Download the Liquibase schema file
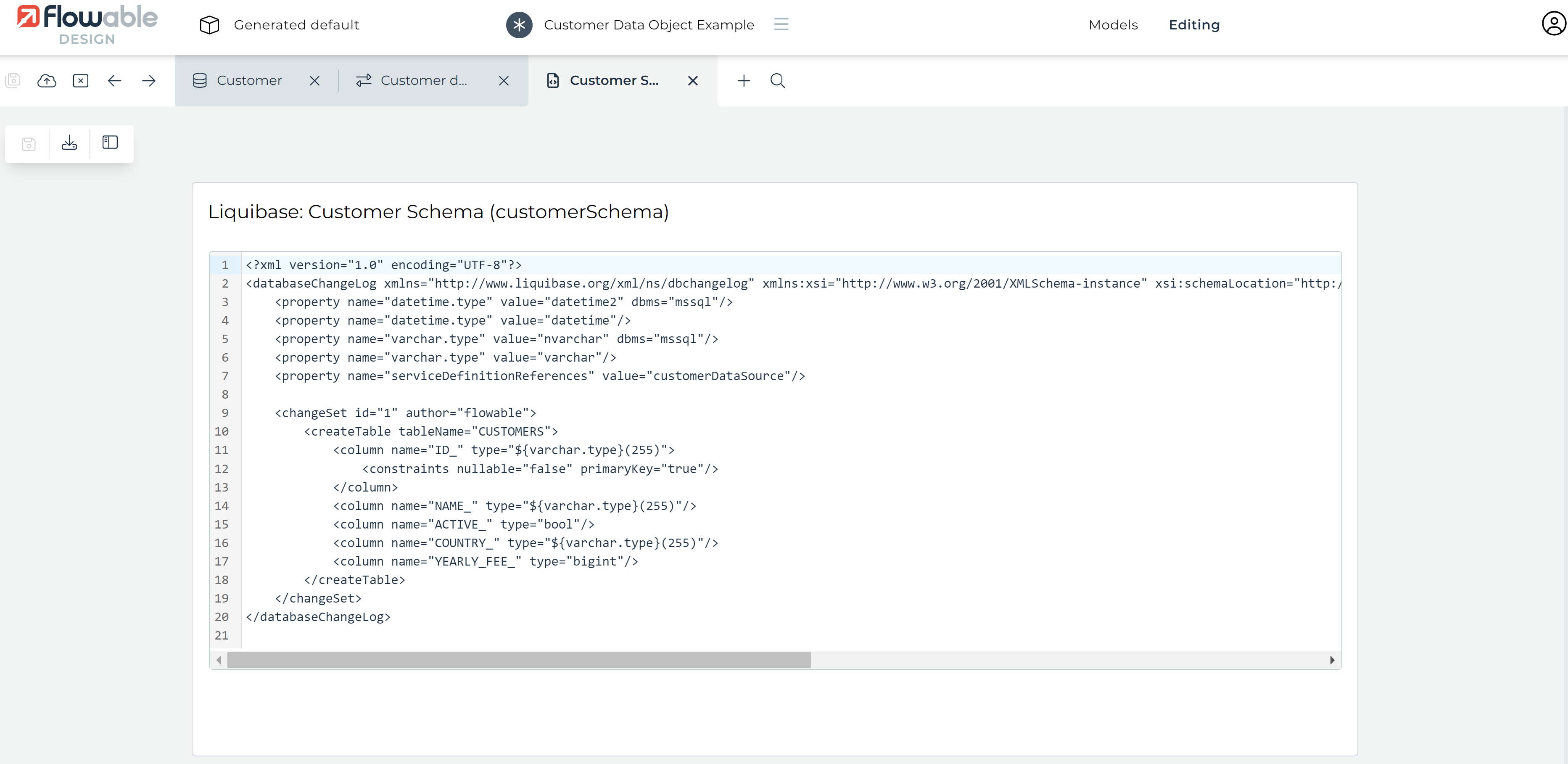Screen dimensions: 1568x764 click(69, 143)
